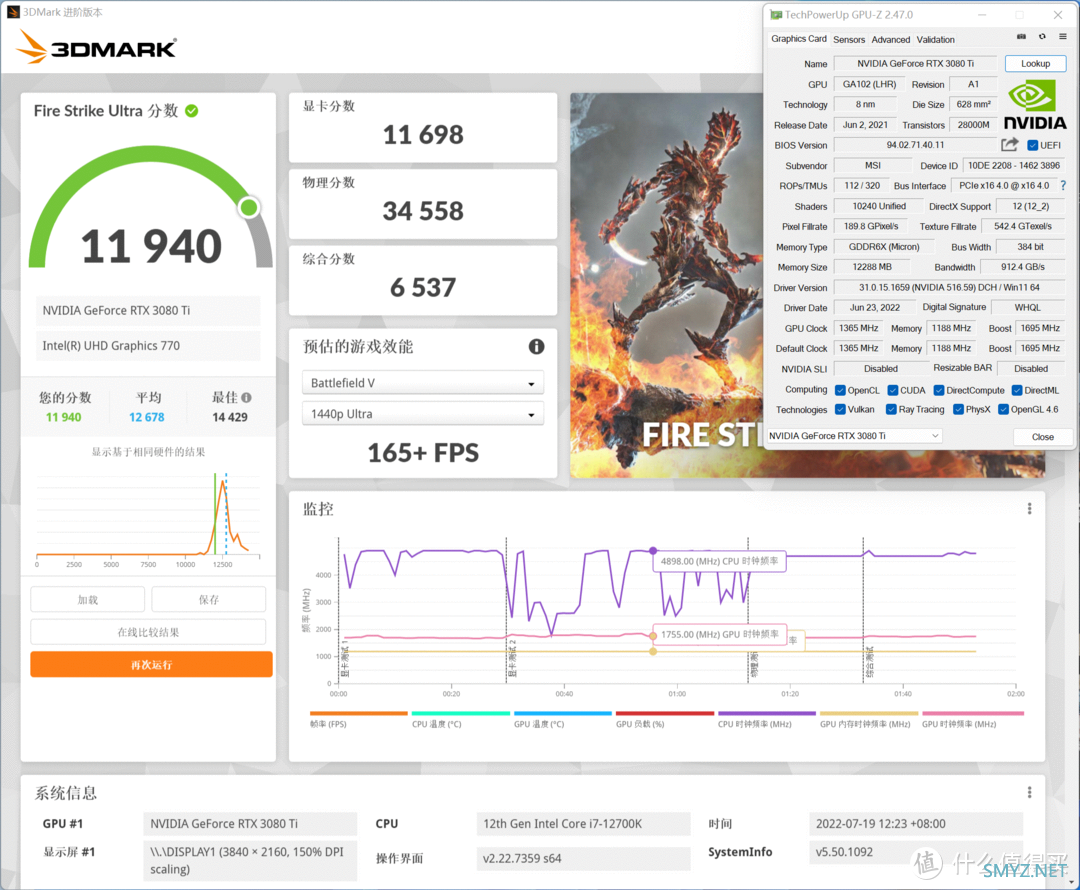Click the Driver Version field

click(x=949, y=287)
